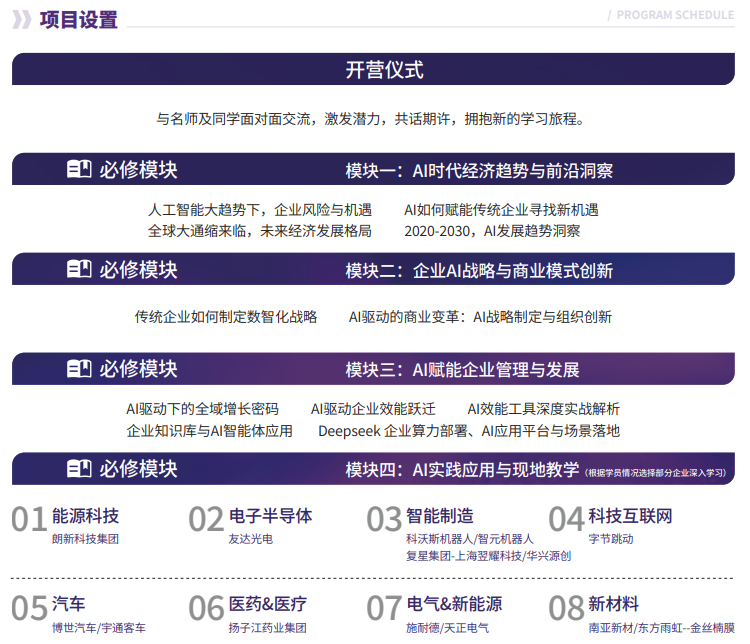Click 科沃斯机器人/智元机器人 line
This screenshot has width=750, height=644.
pos(470,539)
